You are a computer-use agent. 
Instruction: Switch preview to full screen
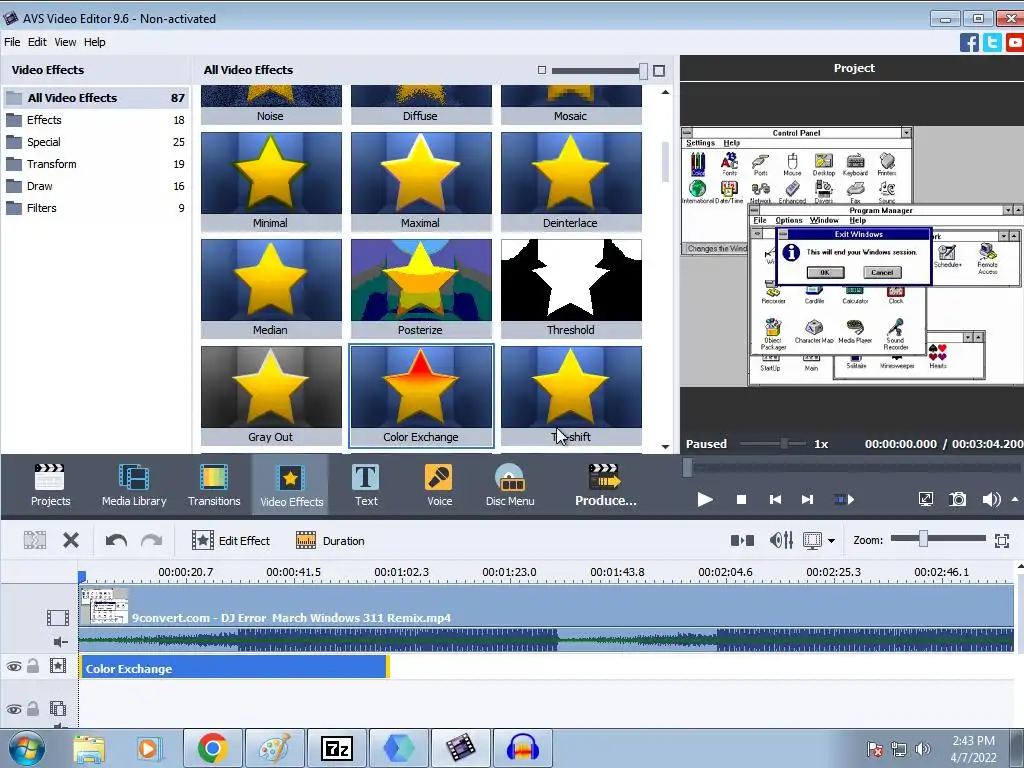click(x=925, y=500)
